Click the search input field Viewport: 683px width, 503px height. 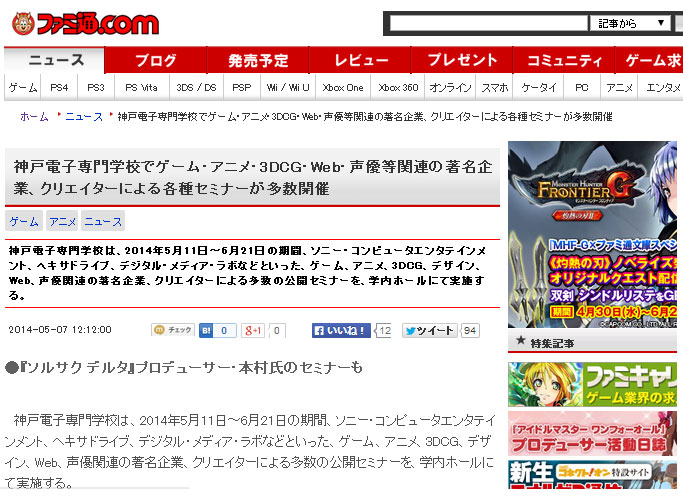point(489,23)
